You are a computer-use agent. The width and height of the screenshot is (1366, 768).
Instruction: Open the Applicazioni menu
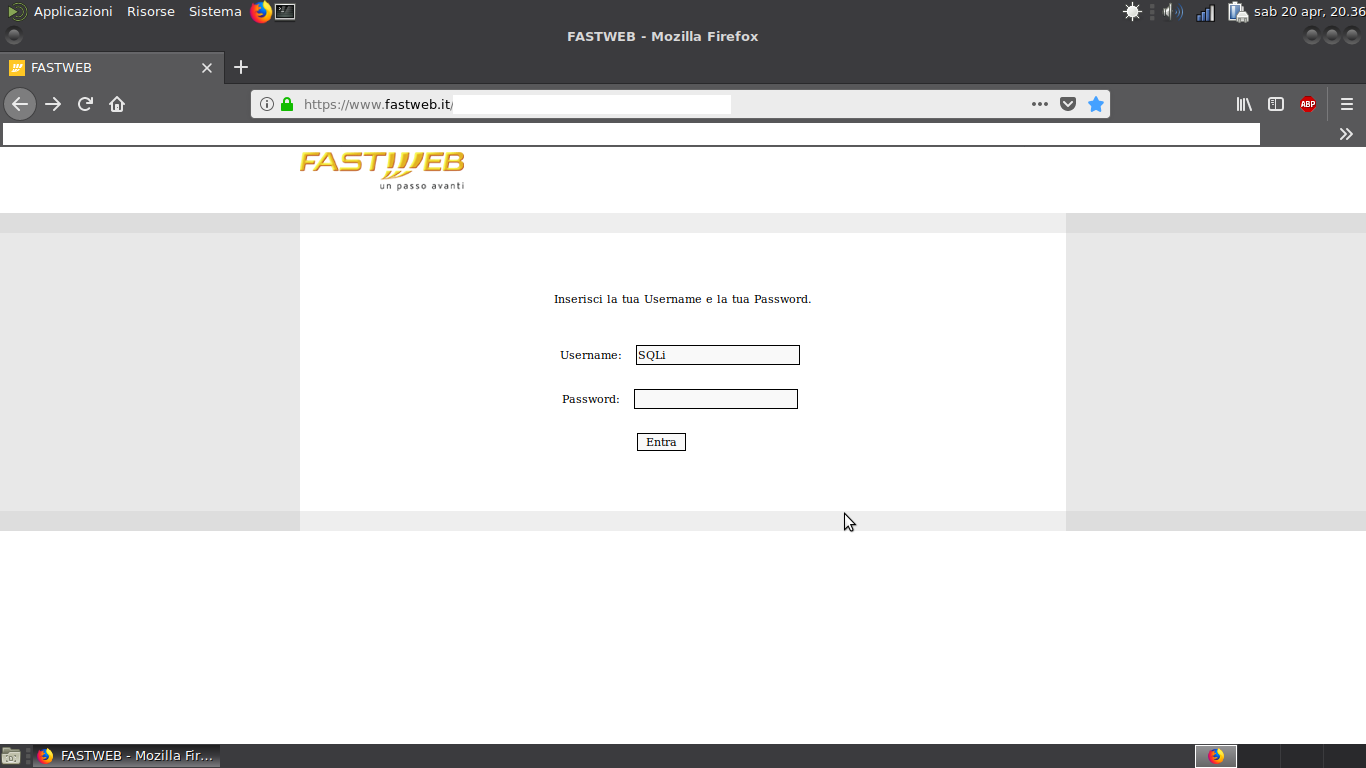click(73, 12)
